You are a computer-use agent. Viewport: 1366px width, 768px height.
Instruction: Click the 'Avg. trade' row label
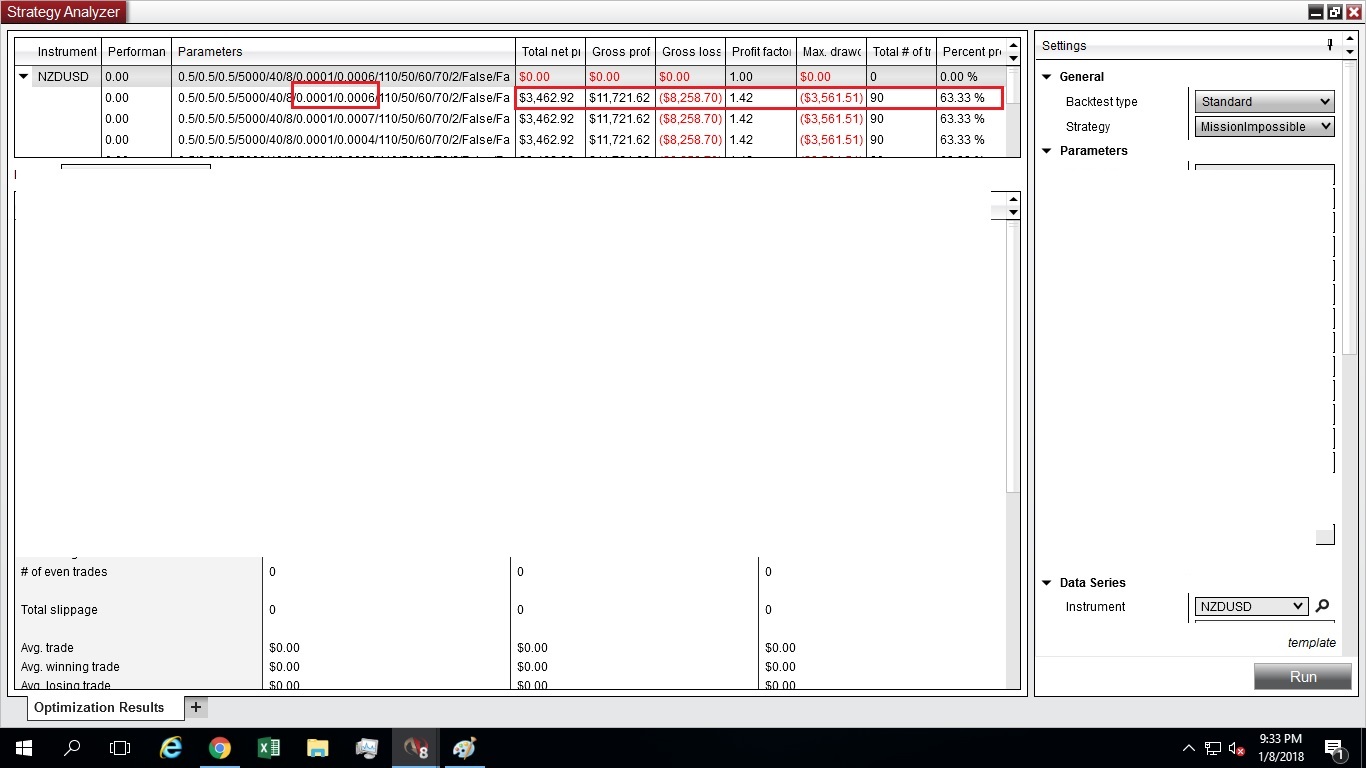pos(47,648)
